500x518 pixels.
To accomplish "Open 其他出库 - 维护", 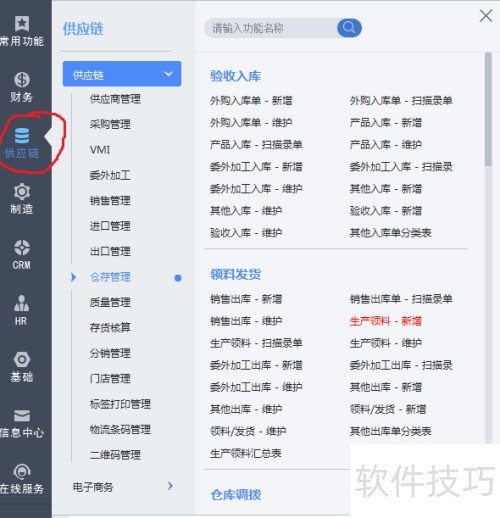I will coord(246,409).
